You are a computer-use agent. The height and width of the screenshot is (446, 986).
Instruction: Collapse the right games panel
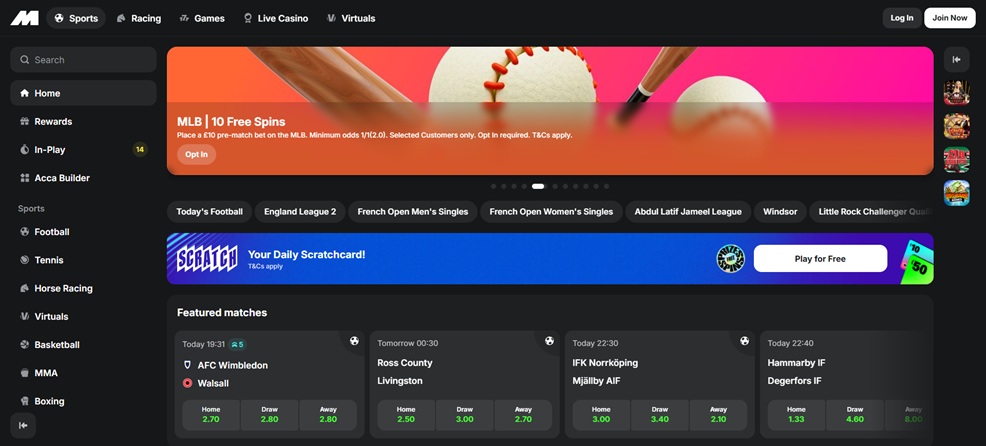click(x=956, y=60)
